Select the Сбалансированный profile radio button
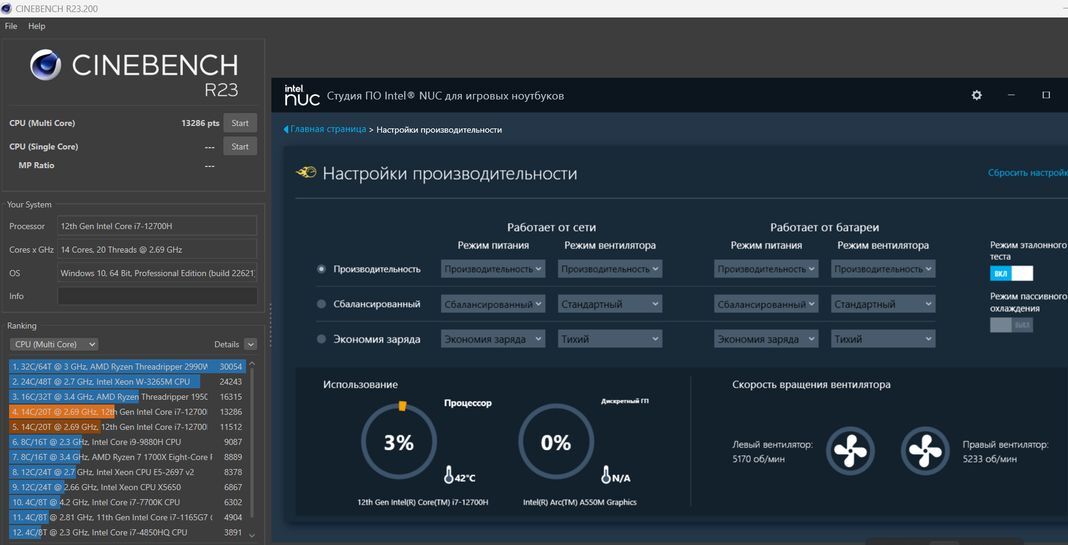Image resolution: width=1068 pixels, height=545 pixels. tap(321, 304)
